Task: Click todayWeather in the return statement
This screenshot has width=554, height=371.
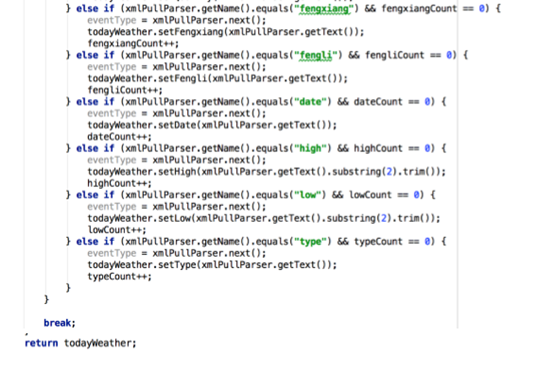Action: click(98, 343)
